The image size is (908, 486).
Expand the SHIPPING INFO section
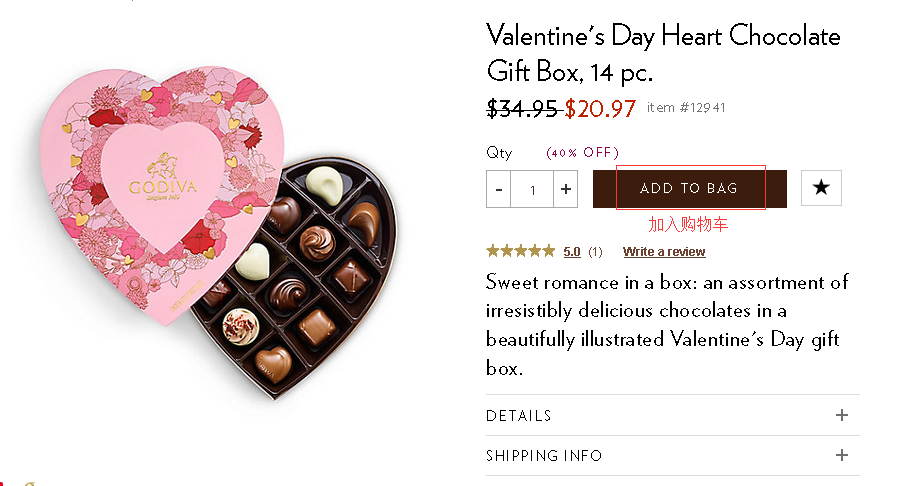click(544, 456)
